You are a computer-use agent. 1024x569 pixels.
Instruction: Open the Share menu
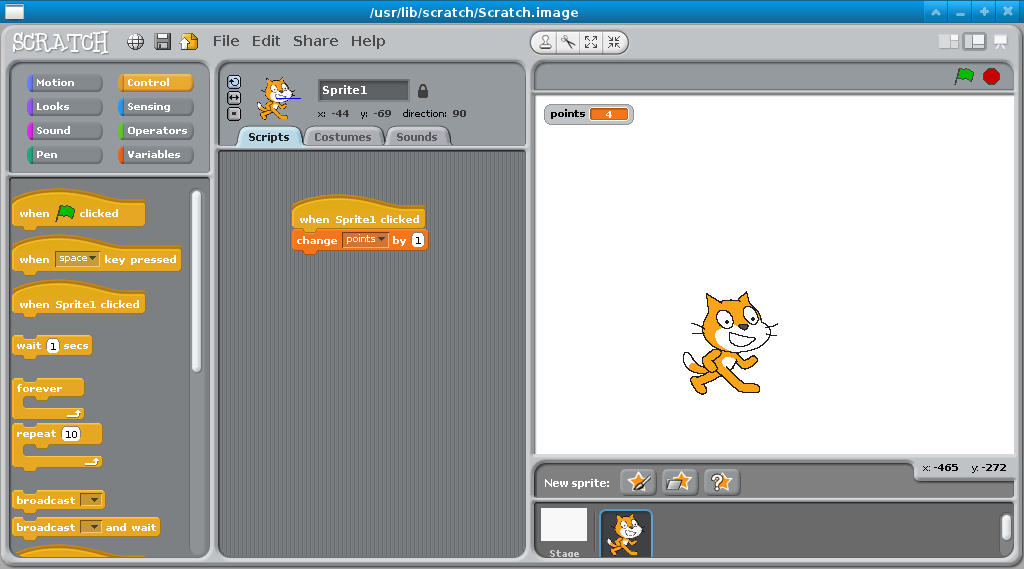point(315,41)
